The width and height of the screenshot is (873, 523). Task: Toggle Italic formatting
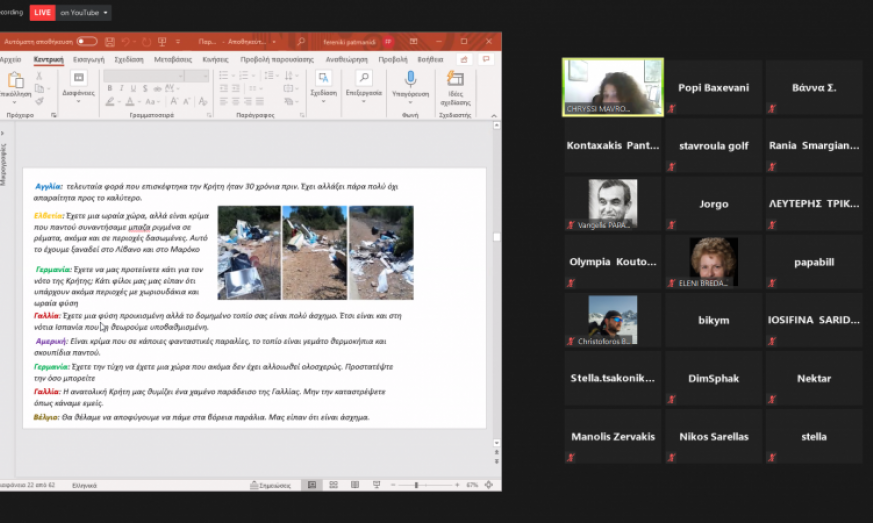(x=121, y=89)
